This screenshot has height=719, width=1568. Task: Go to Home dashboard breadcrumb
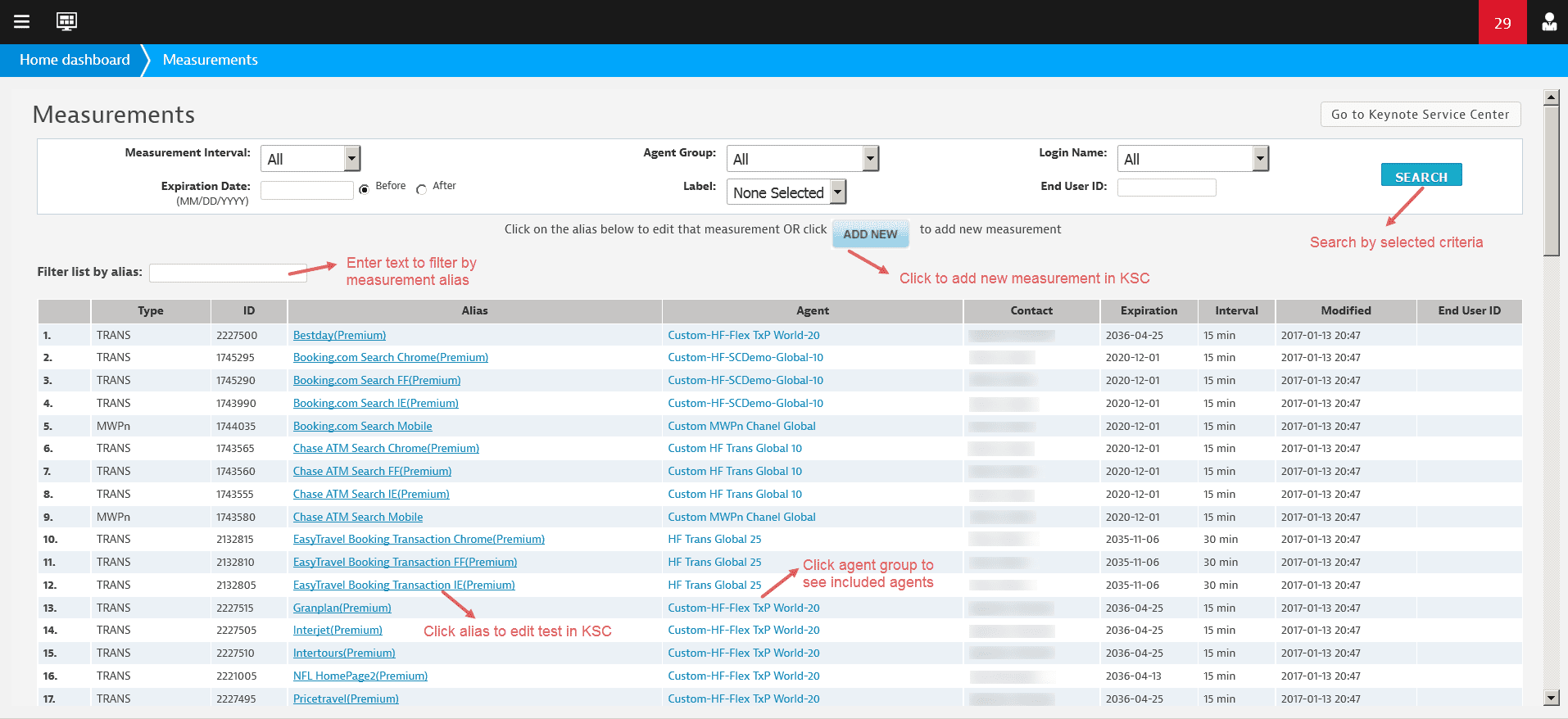click(75, 60)
